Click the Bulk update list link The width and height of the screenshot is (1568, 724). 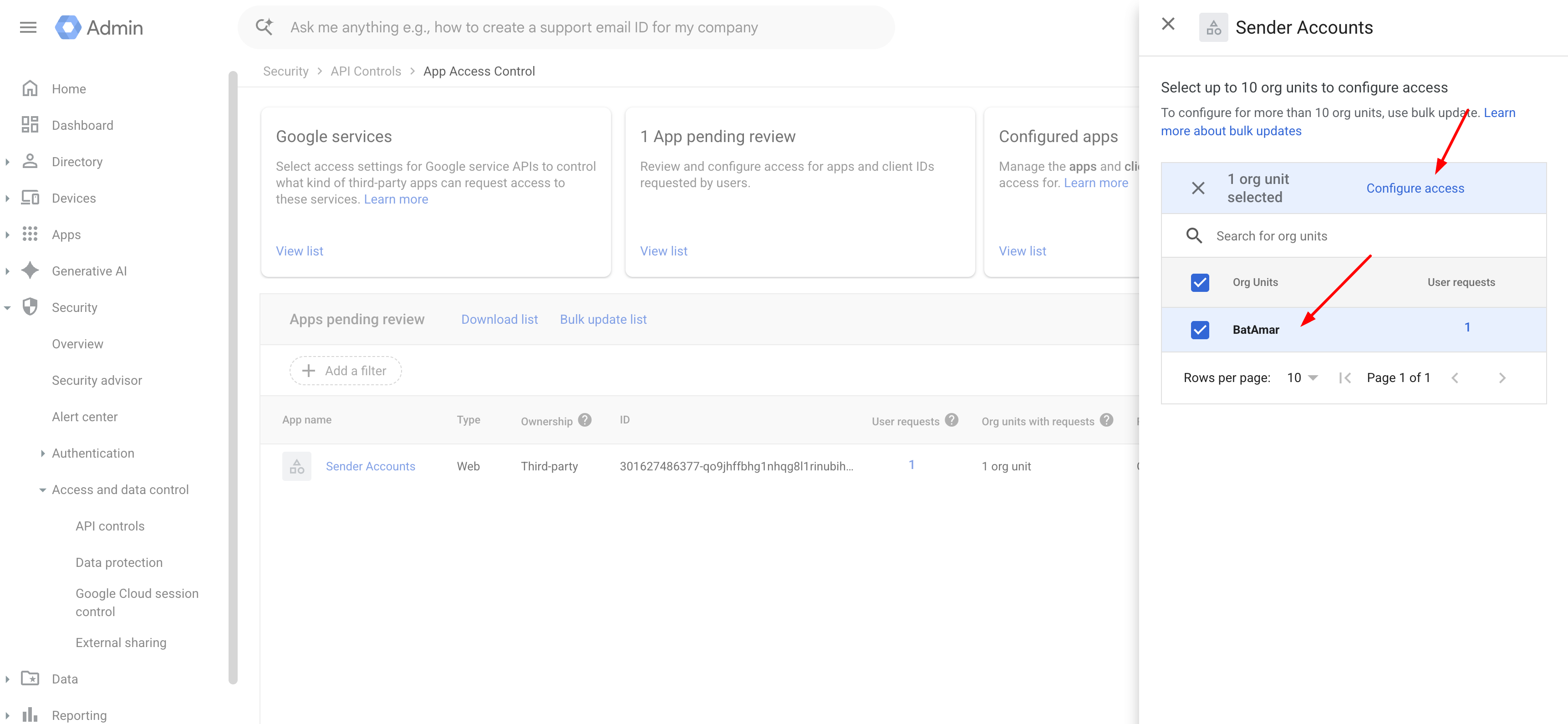click(603, 320)
